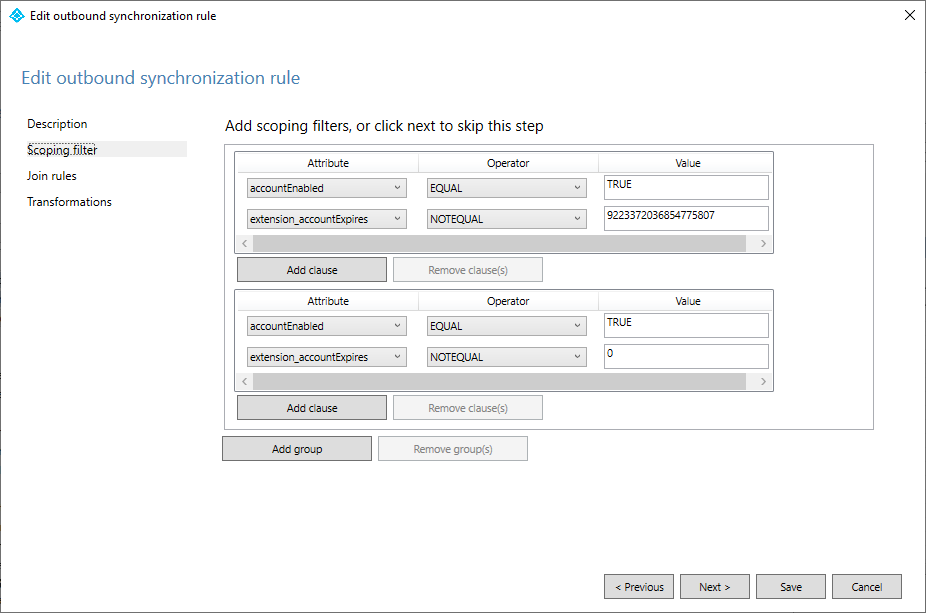
Task: Change second group's NOTEQUAL operator dropdown
Action: coord(506,357)
